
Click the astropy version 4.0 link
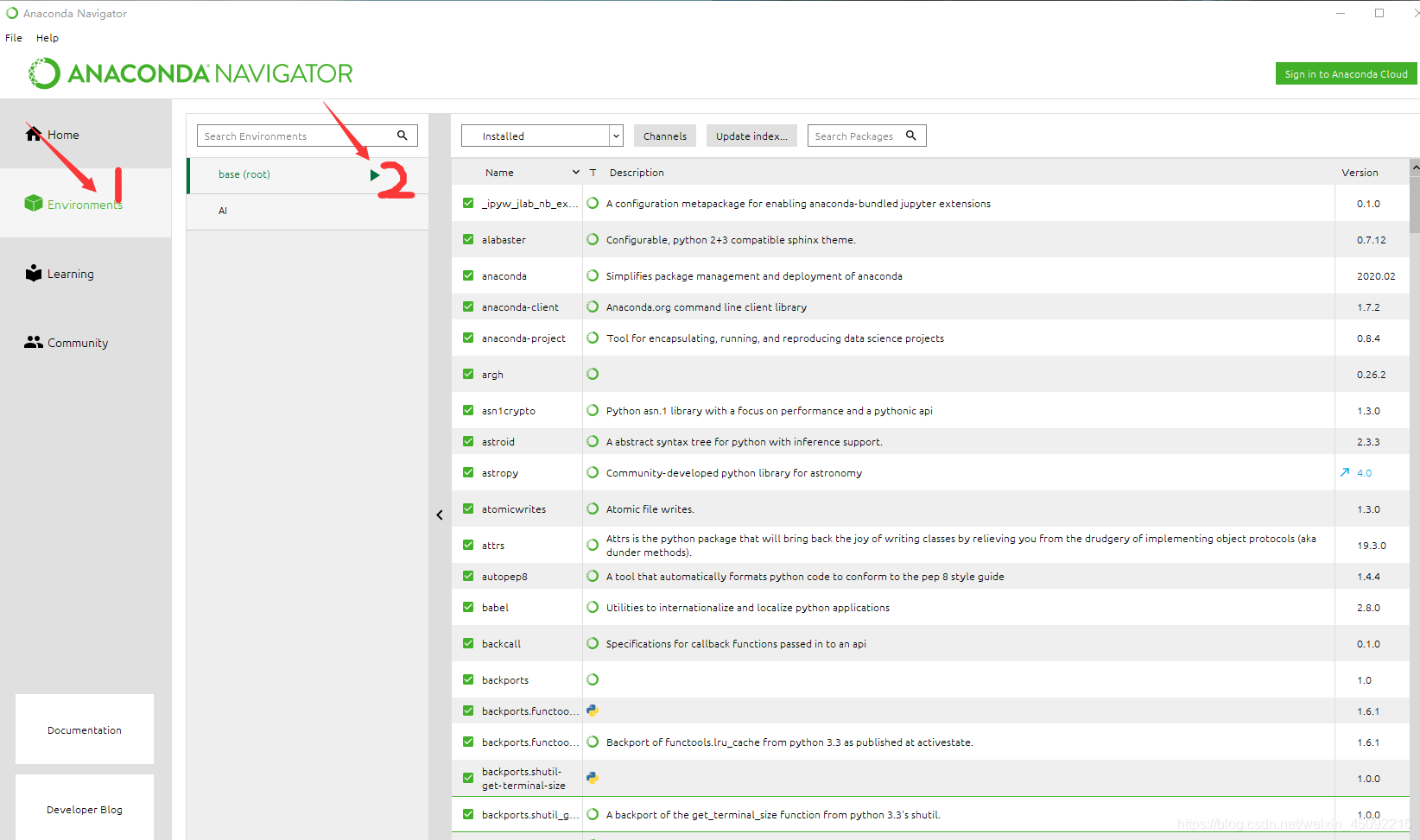pyautogui.click(x=1364, y=473)
